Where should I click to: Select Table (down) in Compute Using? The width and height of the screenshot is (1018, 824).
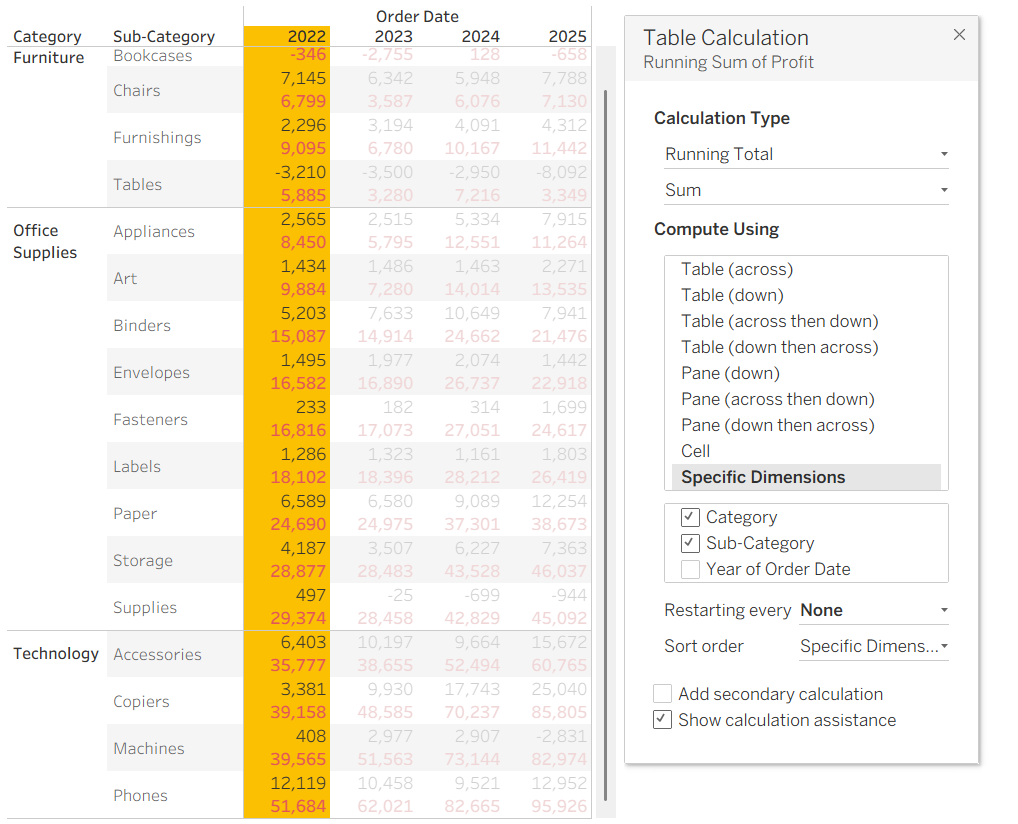732,295
